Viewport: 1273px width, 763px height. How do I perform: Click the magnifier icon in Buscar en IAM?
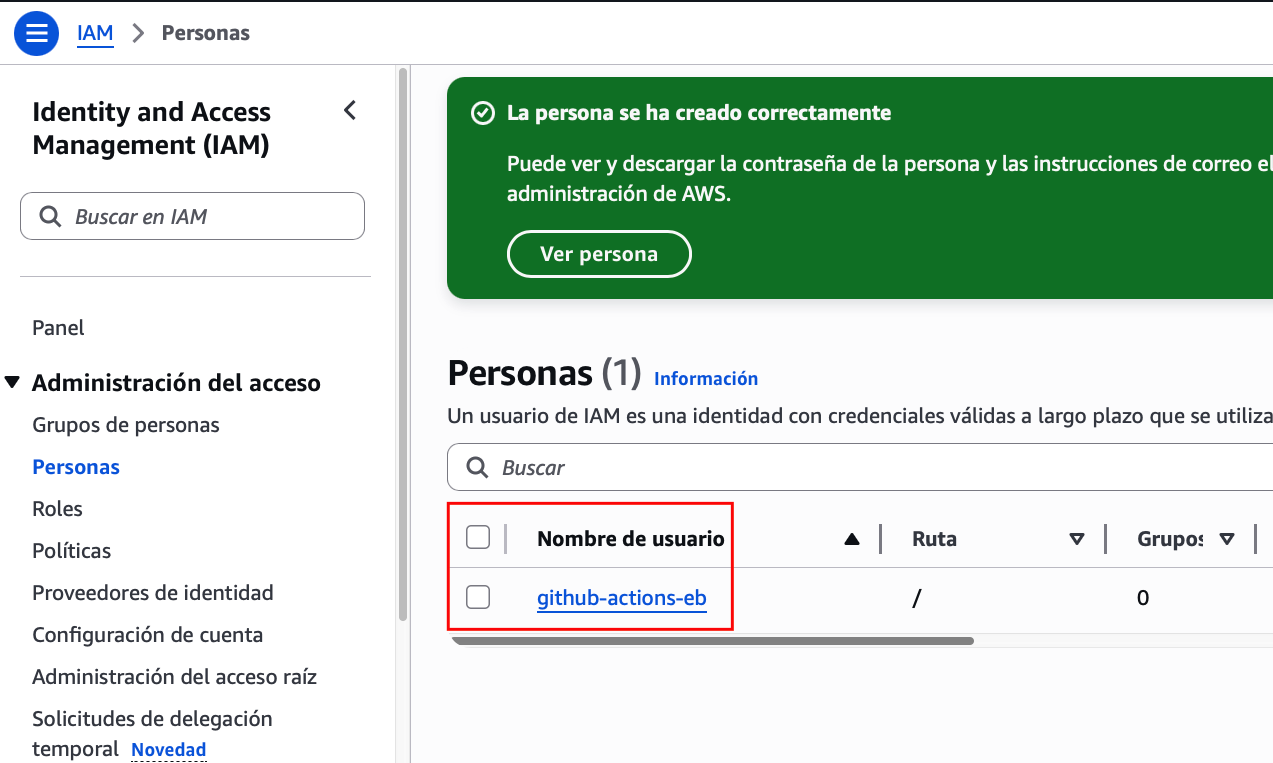[49, 216]
